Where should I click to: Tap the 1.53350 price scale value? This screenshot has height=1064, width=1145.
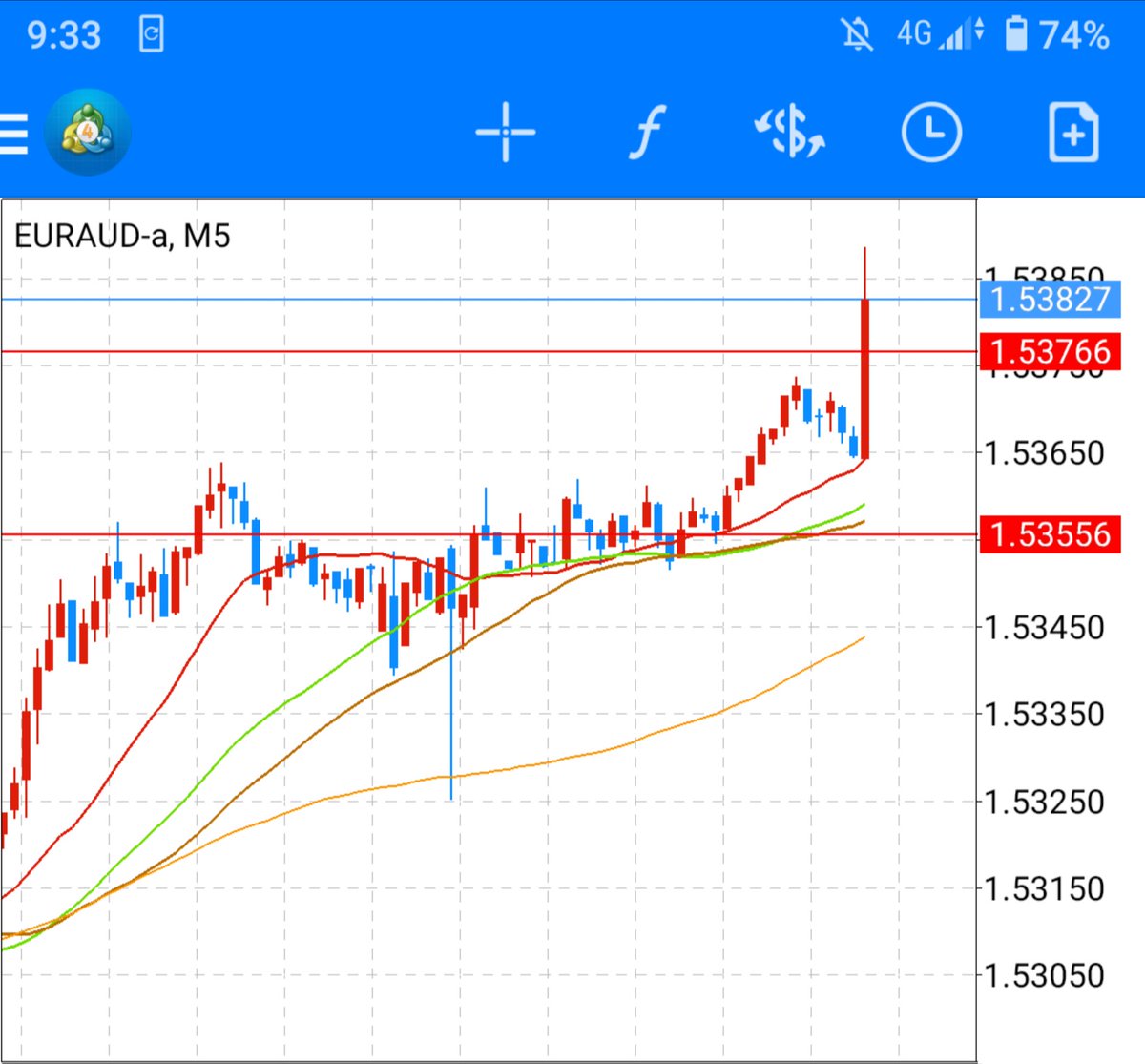click(1044, 714)
